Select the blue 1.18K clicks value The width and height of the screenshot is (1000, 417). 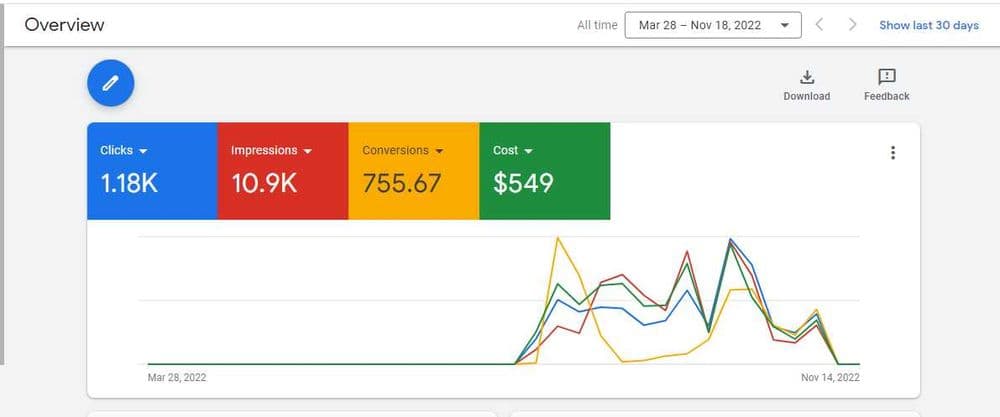(x=129, y=184)
